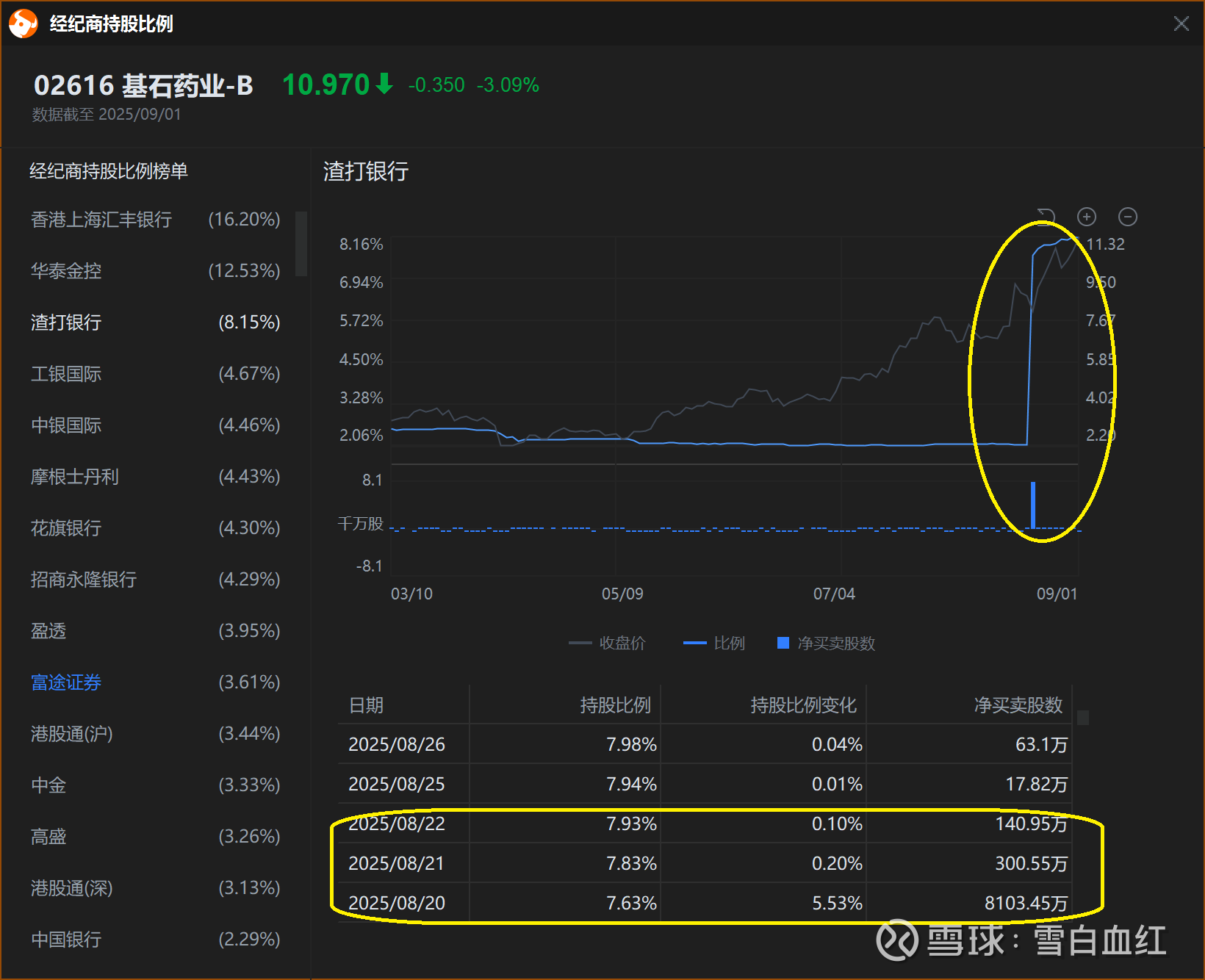1205x980 pixels.
Task: Select 中国银行 in the broker list
Action: (155, 940)
